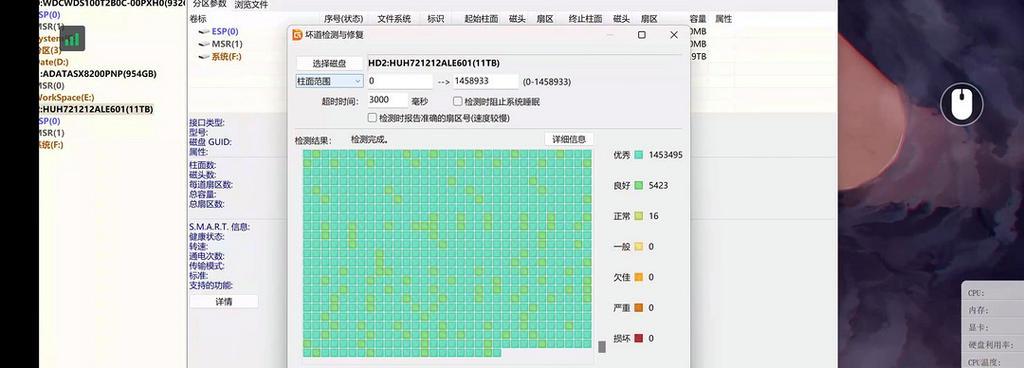The width and height of the screenshot is (1024, 368).
Task: Click the 5423 count next to 良好
Action: (x=658, y=186)
